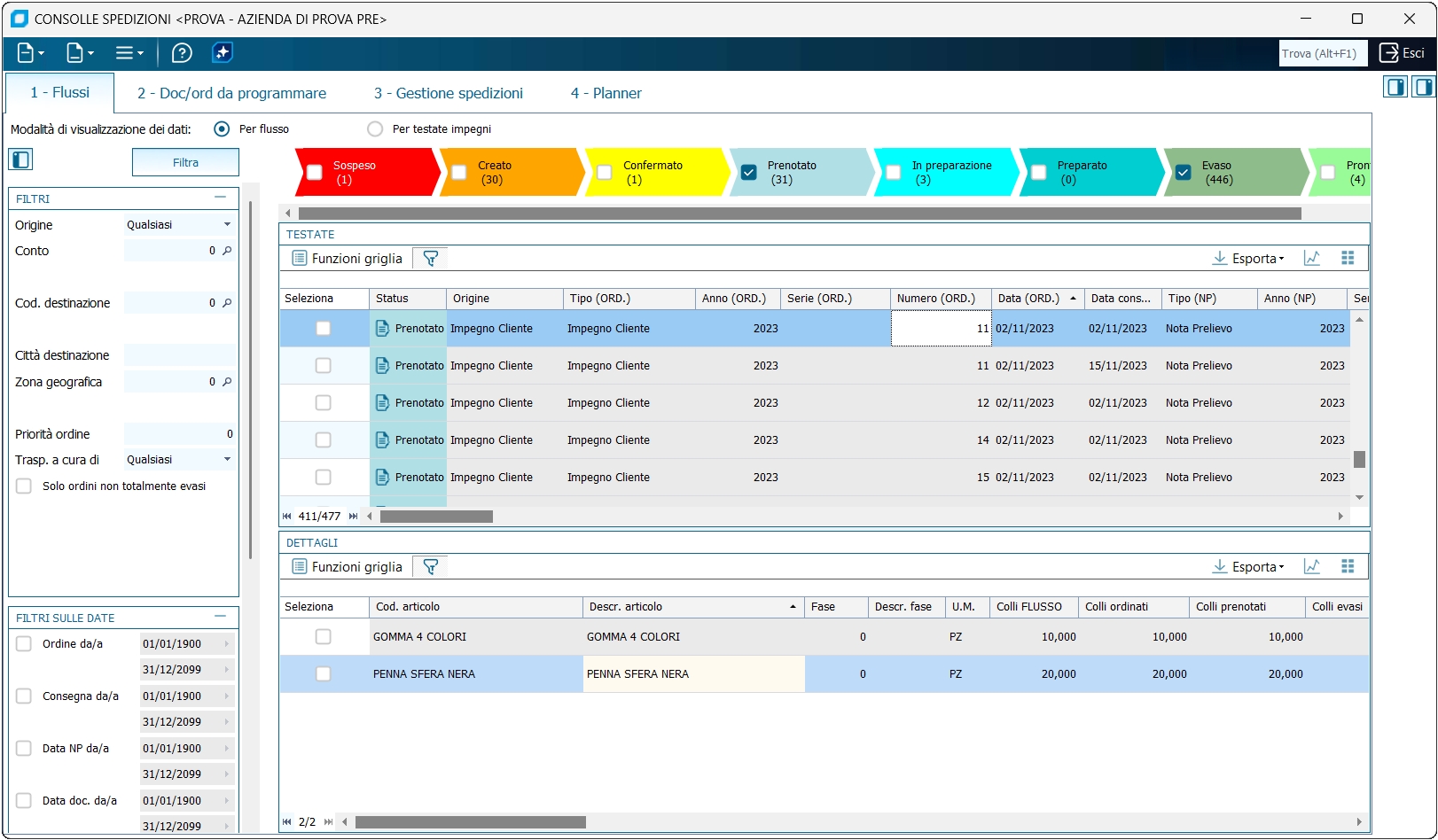This screenshot has width=1438, height=840.
Task: Click the search magnifier next to Conto
Action: click(x=227, y=251)
